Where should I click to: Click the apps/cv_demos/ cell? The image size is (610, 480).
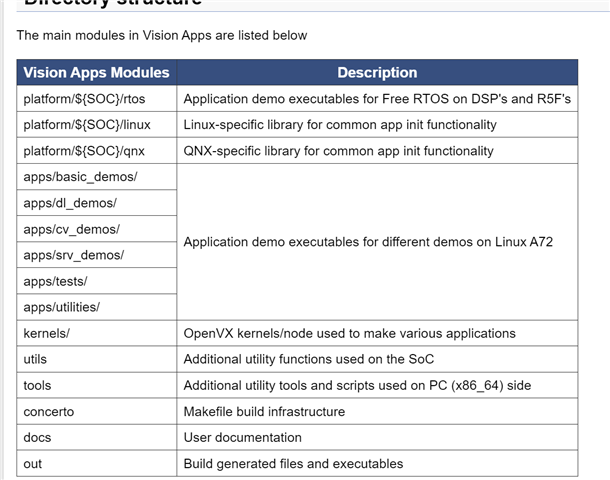96,229
